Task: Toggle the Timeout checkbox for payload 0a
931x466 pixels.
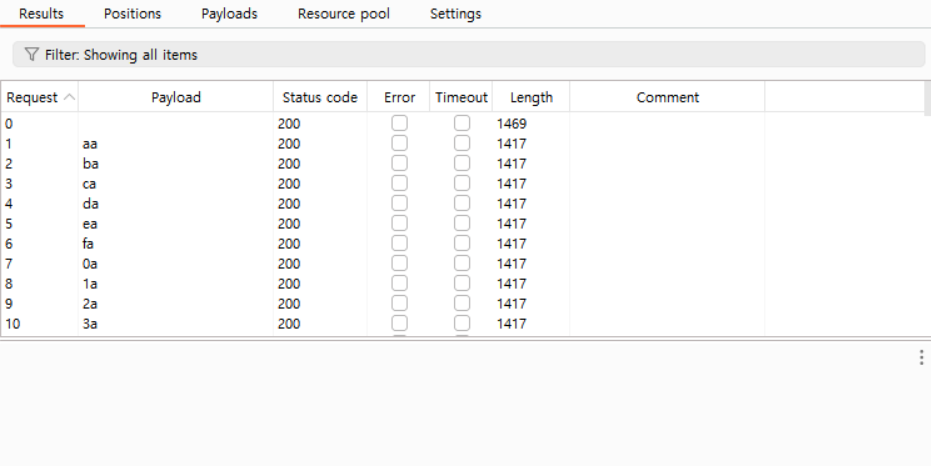Action: 462,263
